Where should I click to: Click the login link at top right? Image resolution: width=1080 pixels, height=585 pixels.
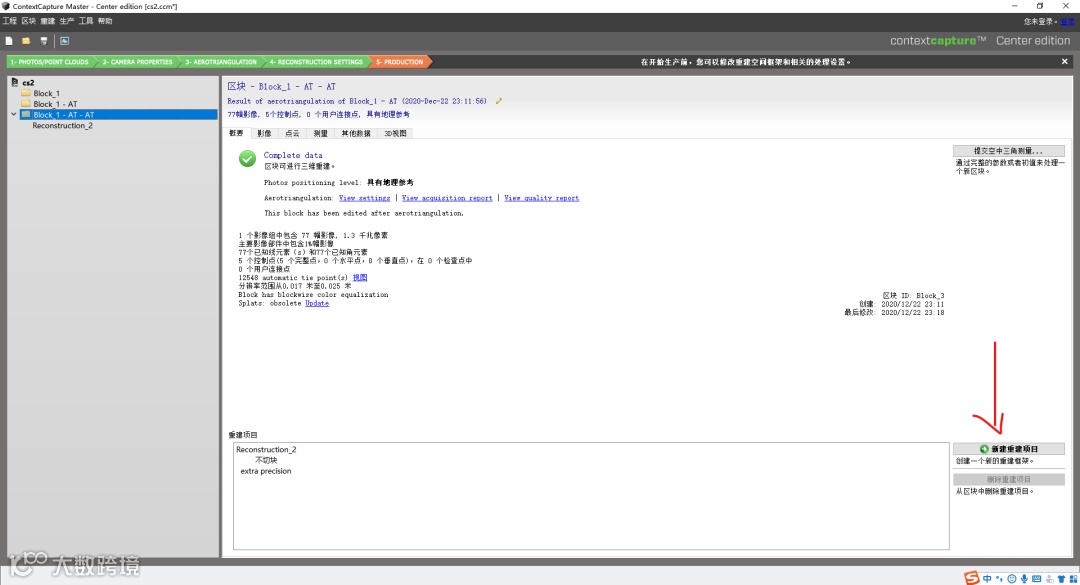pos(1067,21)
